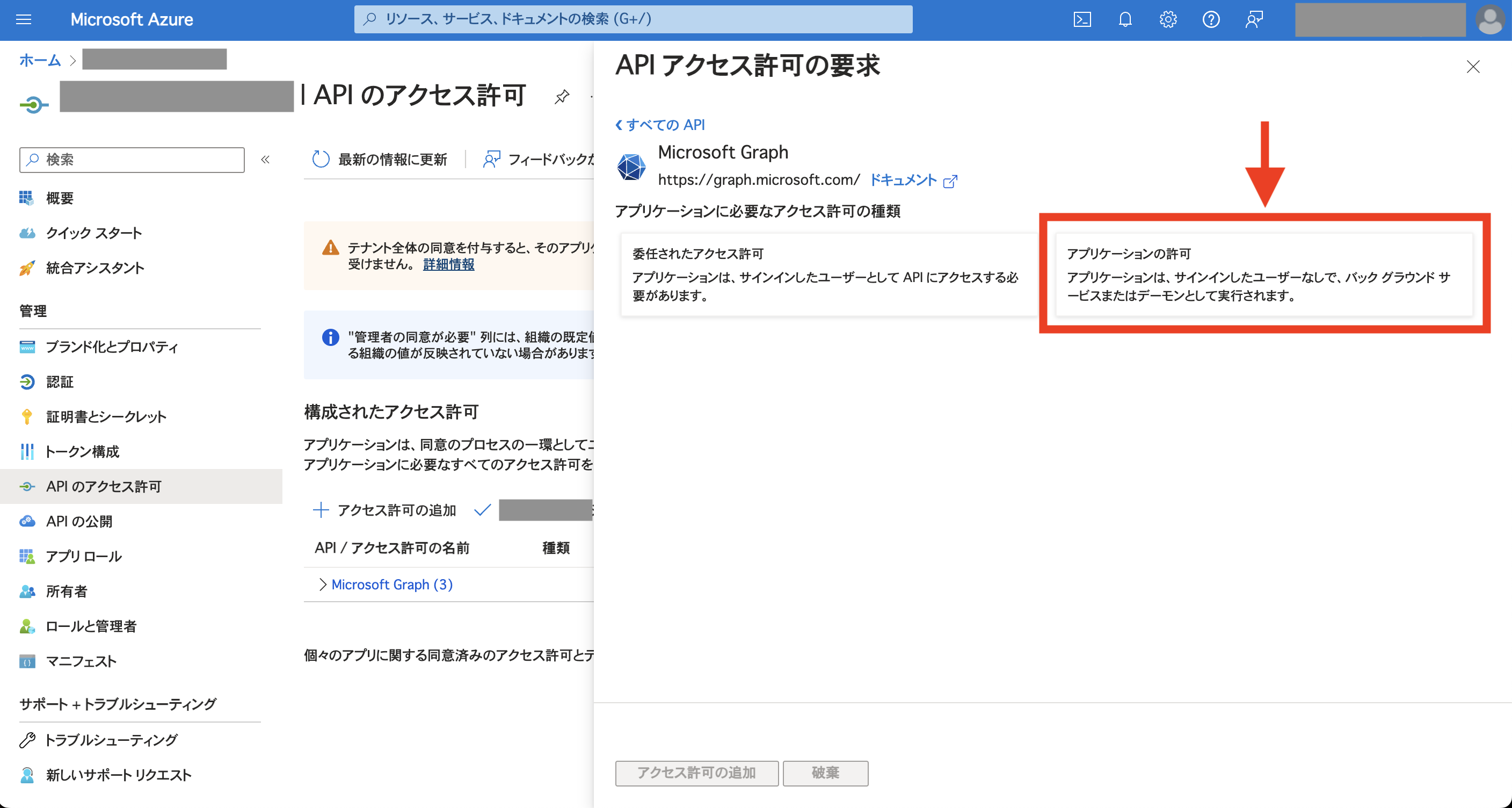Go back via すべての API link
The height and width of the screenshot is (808, 1512).
click(660, 125)
